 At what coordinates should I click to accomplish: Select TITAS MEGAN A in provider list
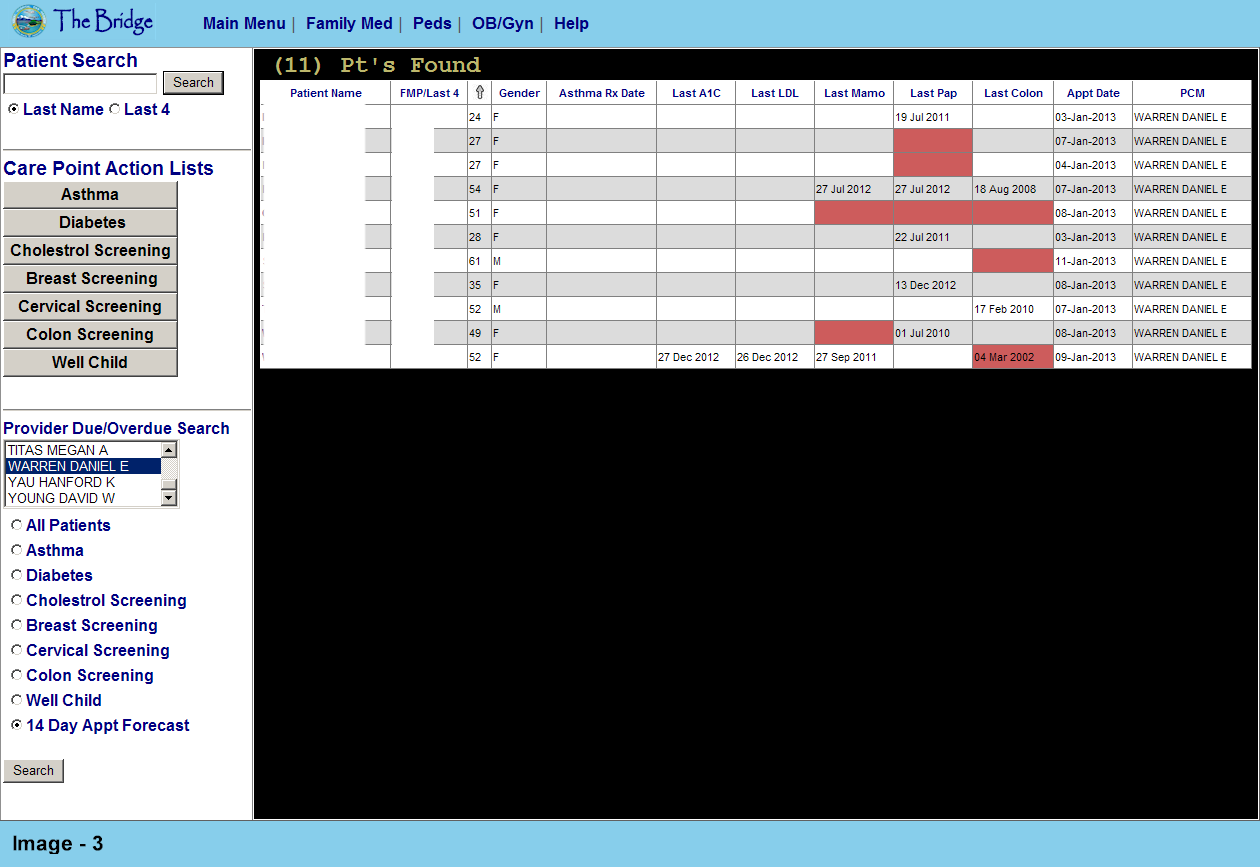coord(83,450)
